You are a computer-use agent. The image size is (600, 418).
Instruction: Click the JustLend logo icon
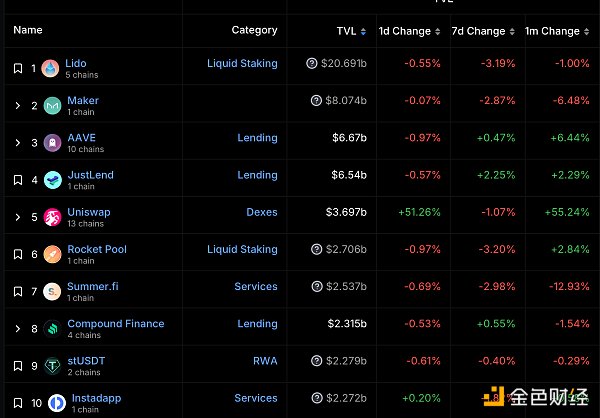(x=52, y=180)
